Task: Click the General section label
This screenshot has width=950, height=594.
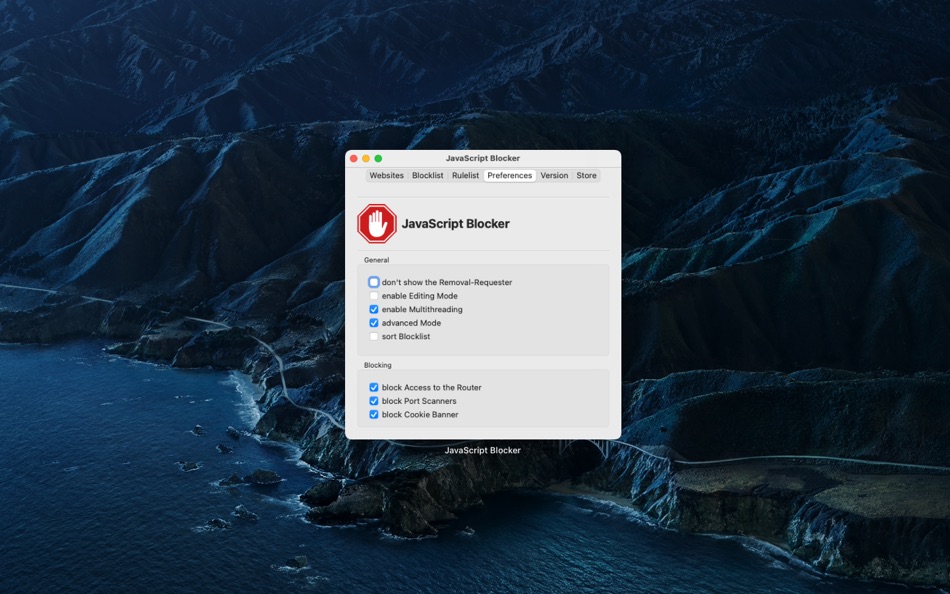Action: tap(376, 259)
